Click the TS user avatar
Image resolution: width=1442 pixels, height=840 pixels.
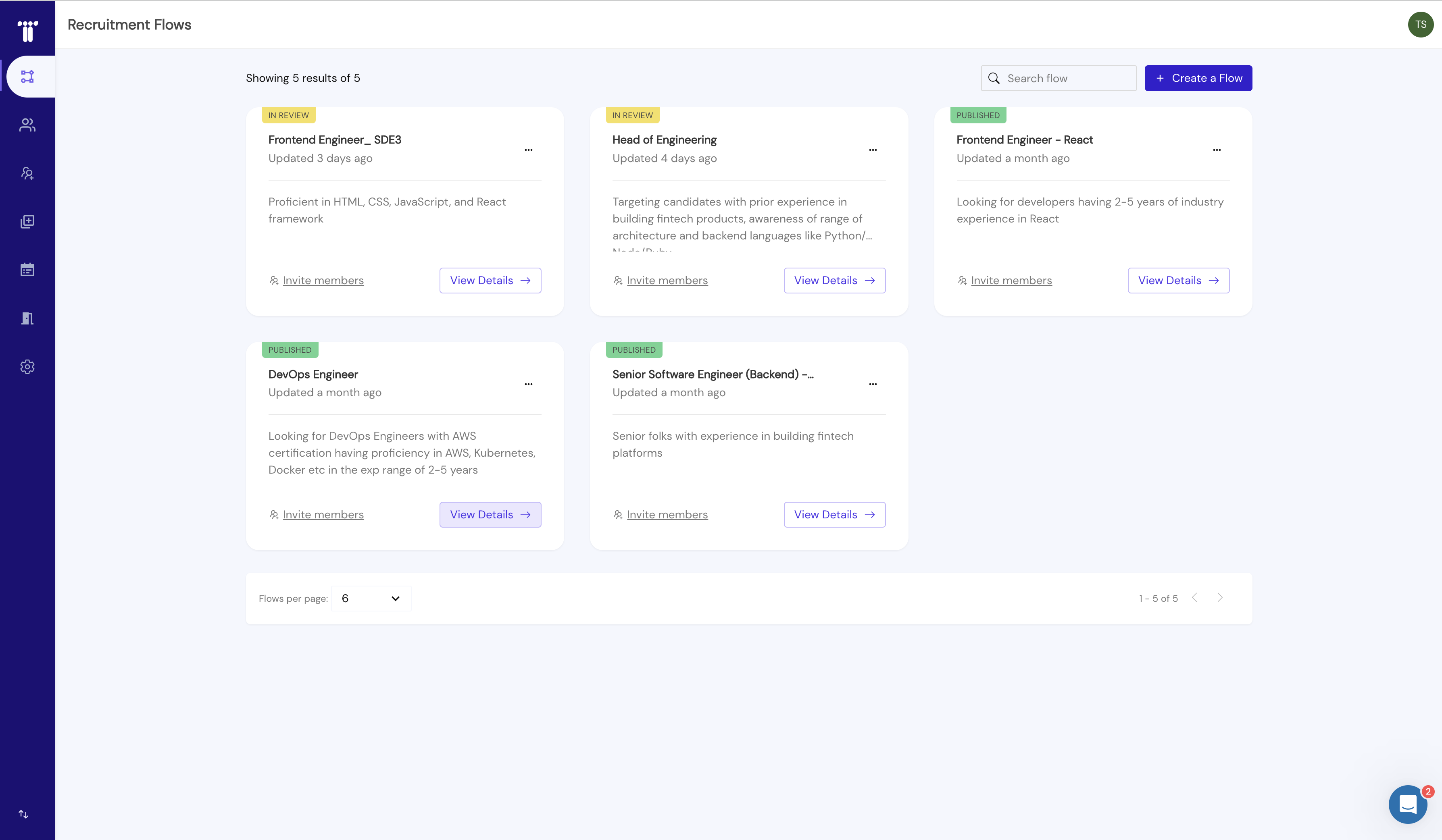coord(1420,25)
